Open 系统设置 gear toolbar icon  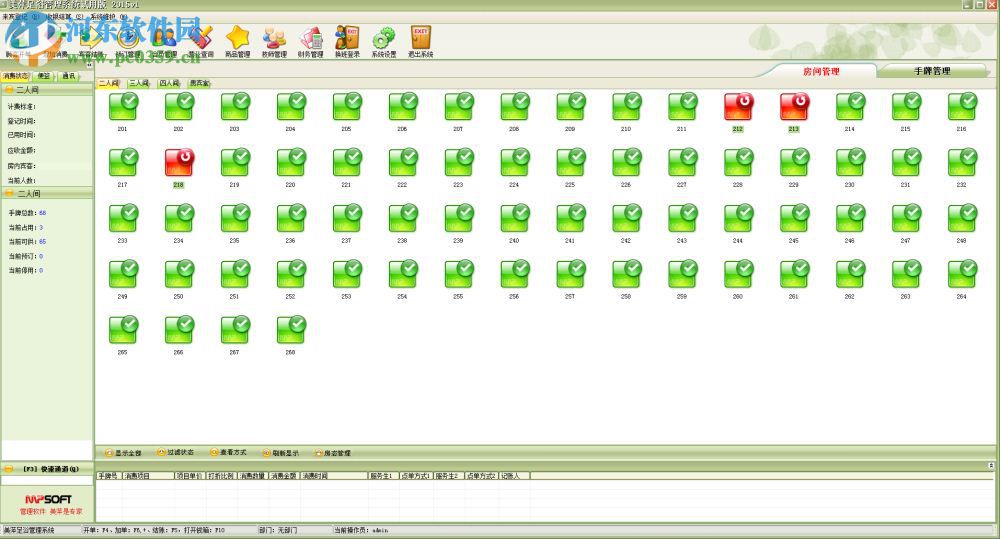pos(384,41)
